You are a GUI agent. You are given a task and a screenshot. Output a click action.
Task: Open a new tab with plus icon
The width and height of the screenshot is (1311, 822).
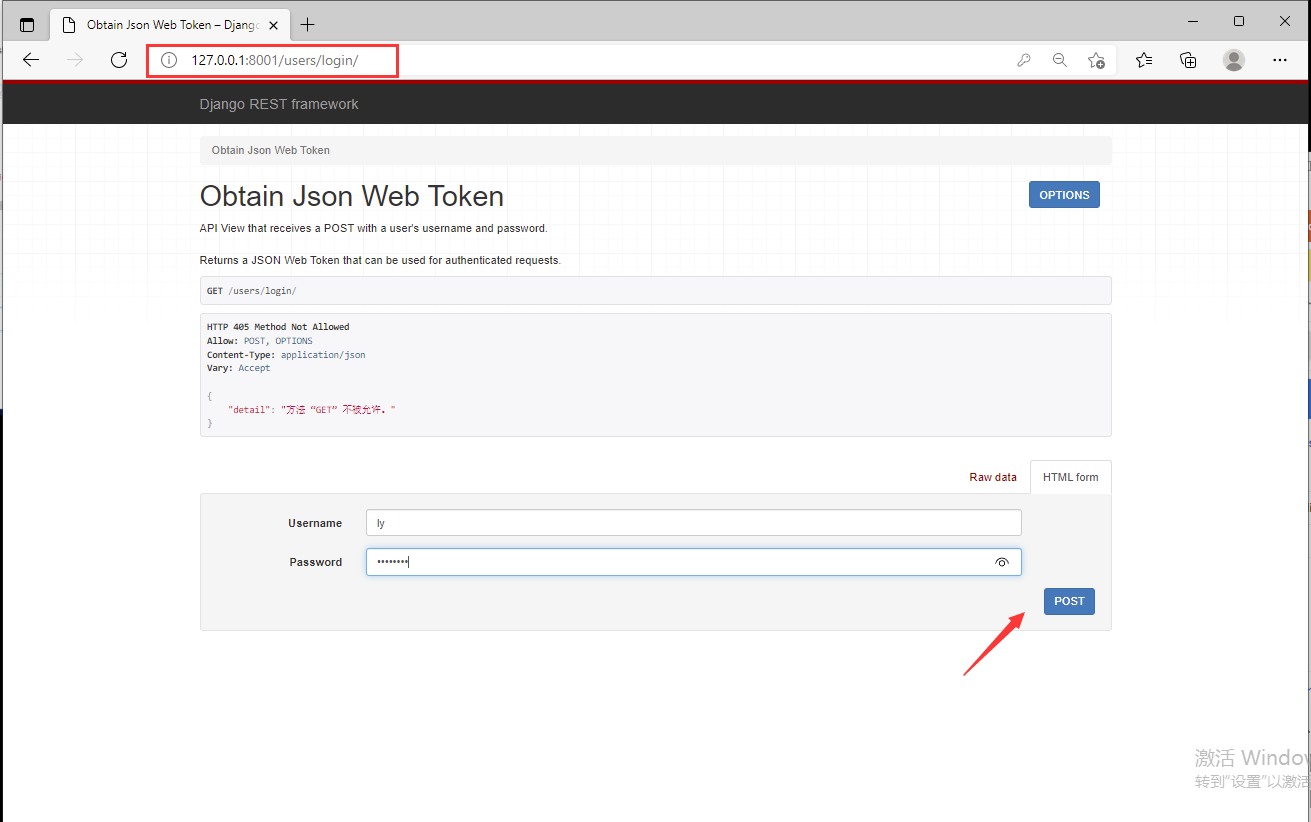tap(307, 24)
